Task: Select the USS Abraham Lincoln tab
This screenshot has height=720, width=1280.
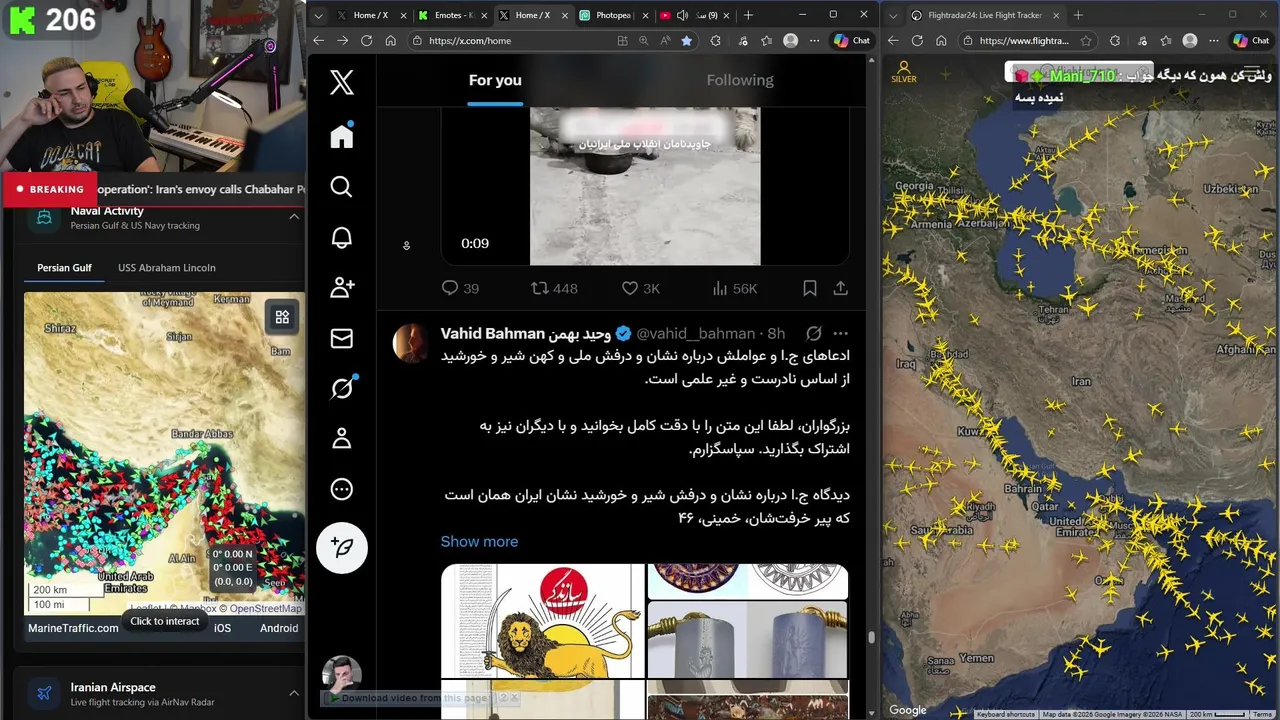Action: point(167,268)
